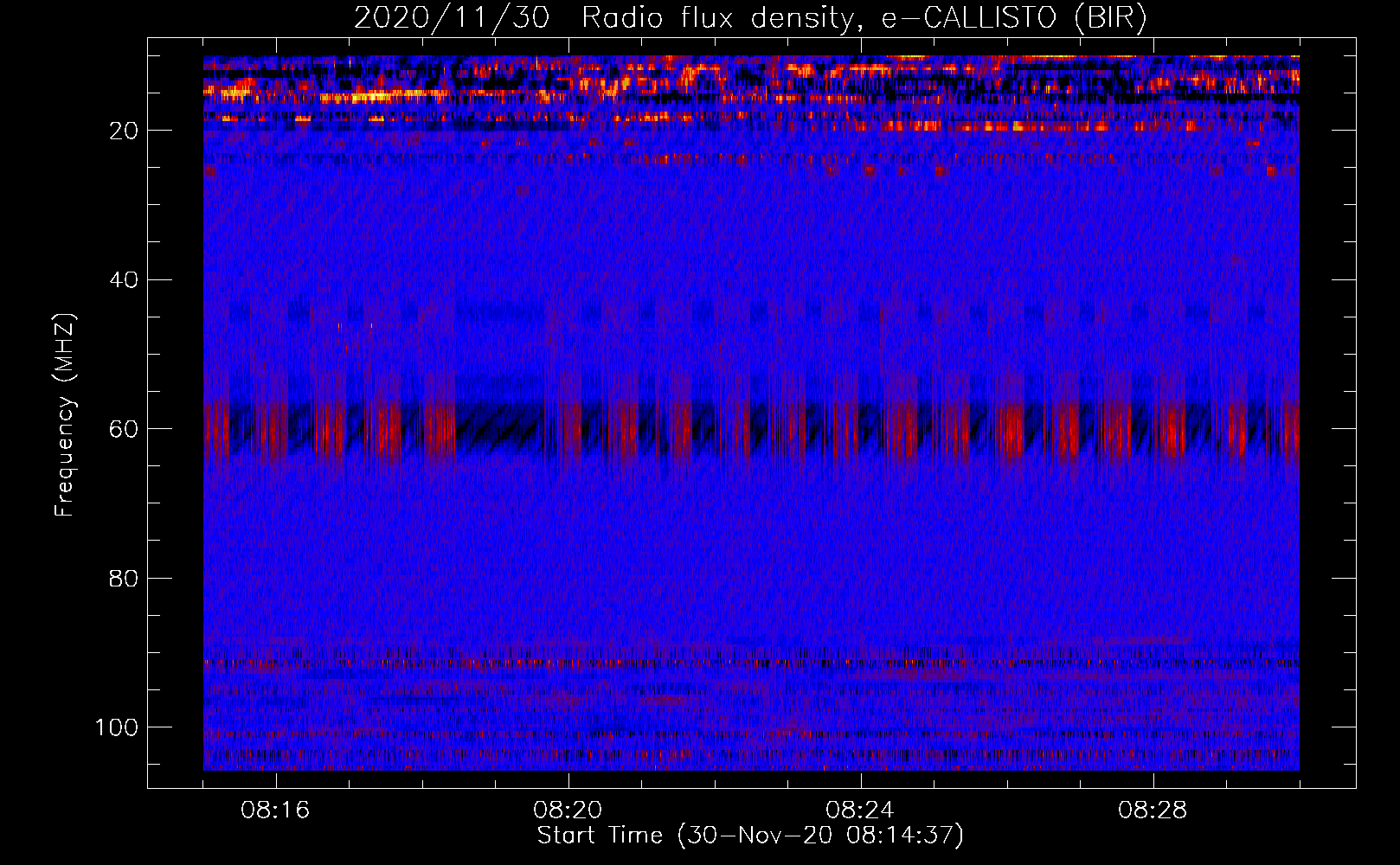Click the 08:20 time tick label
The image size is (1400, 865).
[x=568, y=811]
